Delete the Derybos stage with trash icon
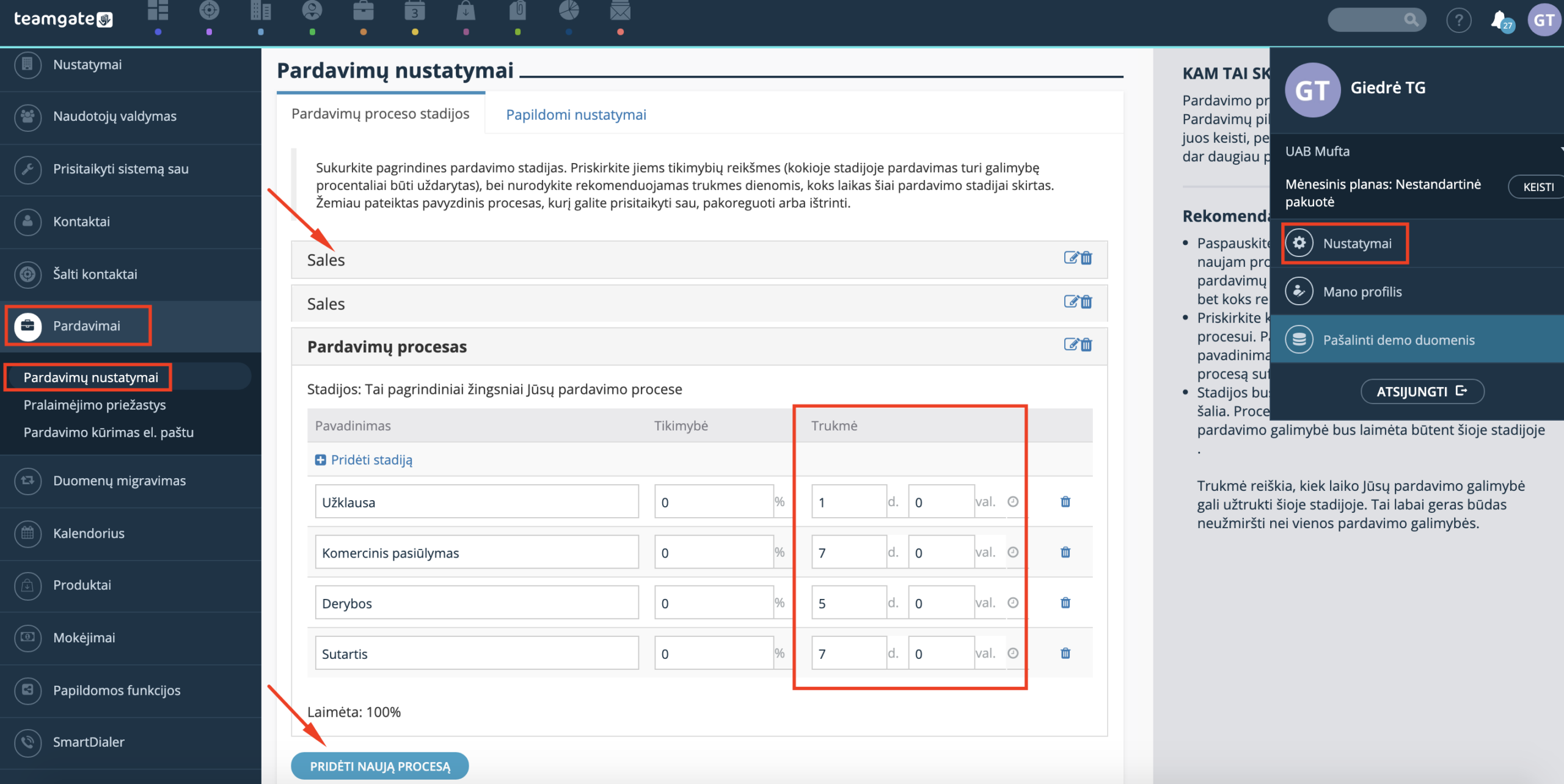The height and width of the screenshot is (784, 1564). click(1065, 603)
